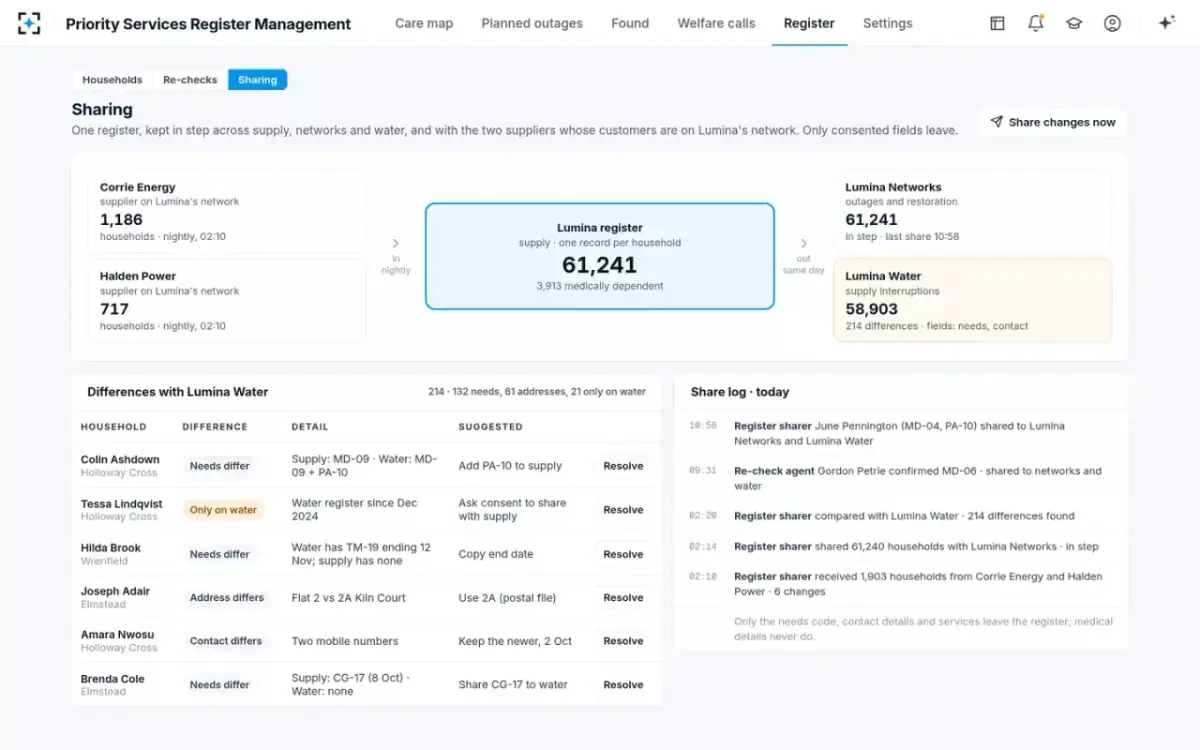Click Detail column header
This screenshot has height=750, width=1200.
pos(310,427)
